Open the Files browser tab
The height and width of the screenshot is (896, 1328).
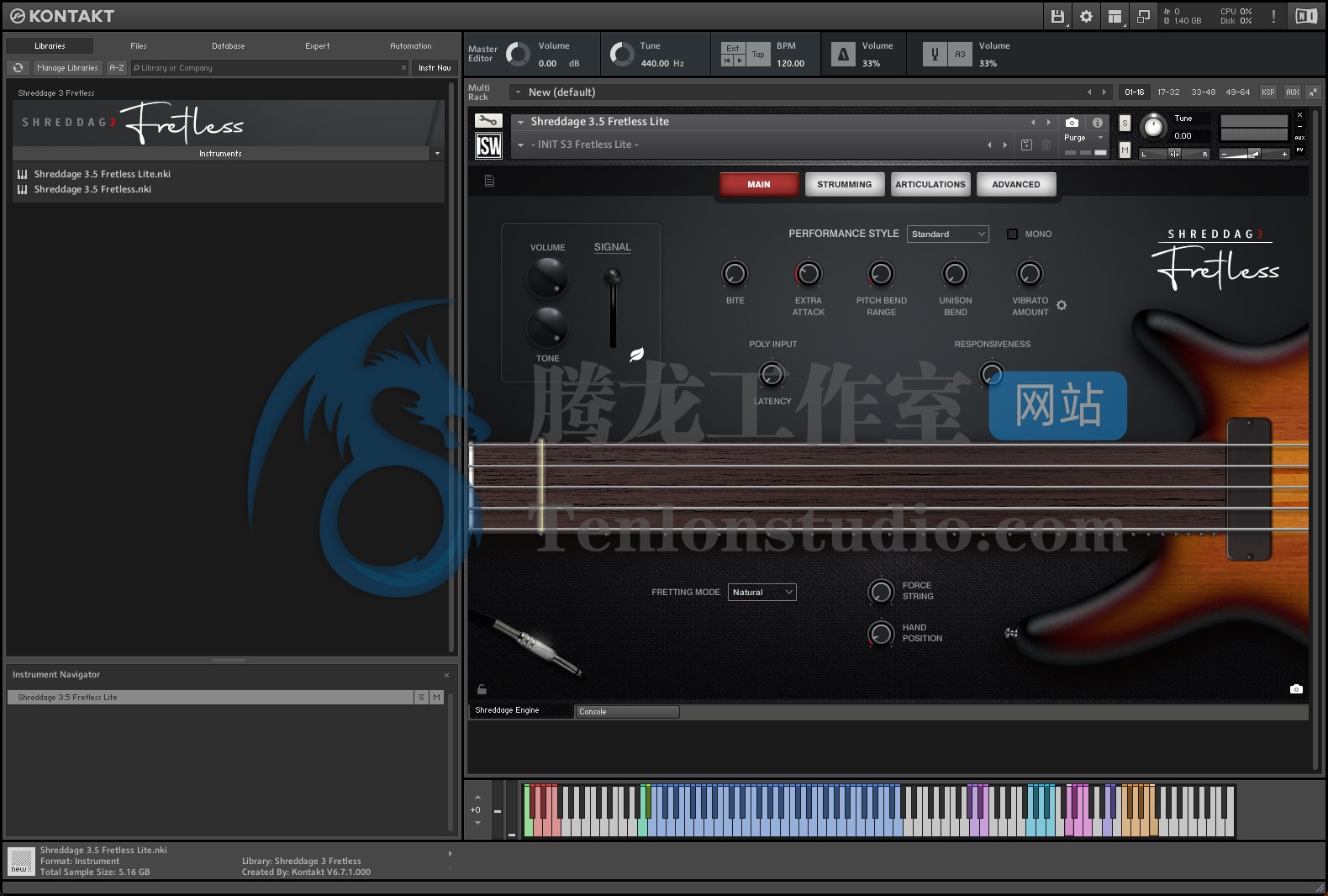click(x=139, y=46)
